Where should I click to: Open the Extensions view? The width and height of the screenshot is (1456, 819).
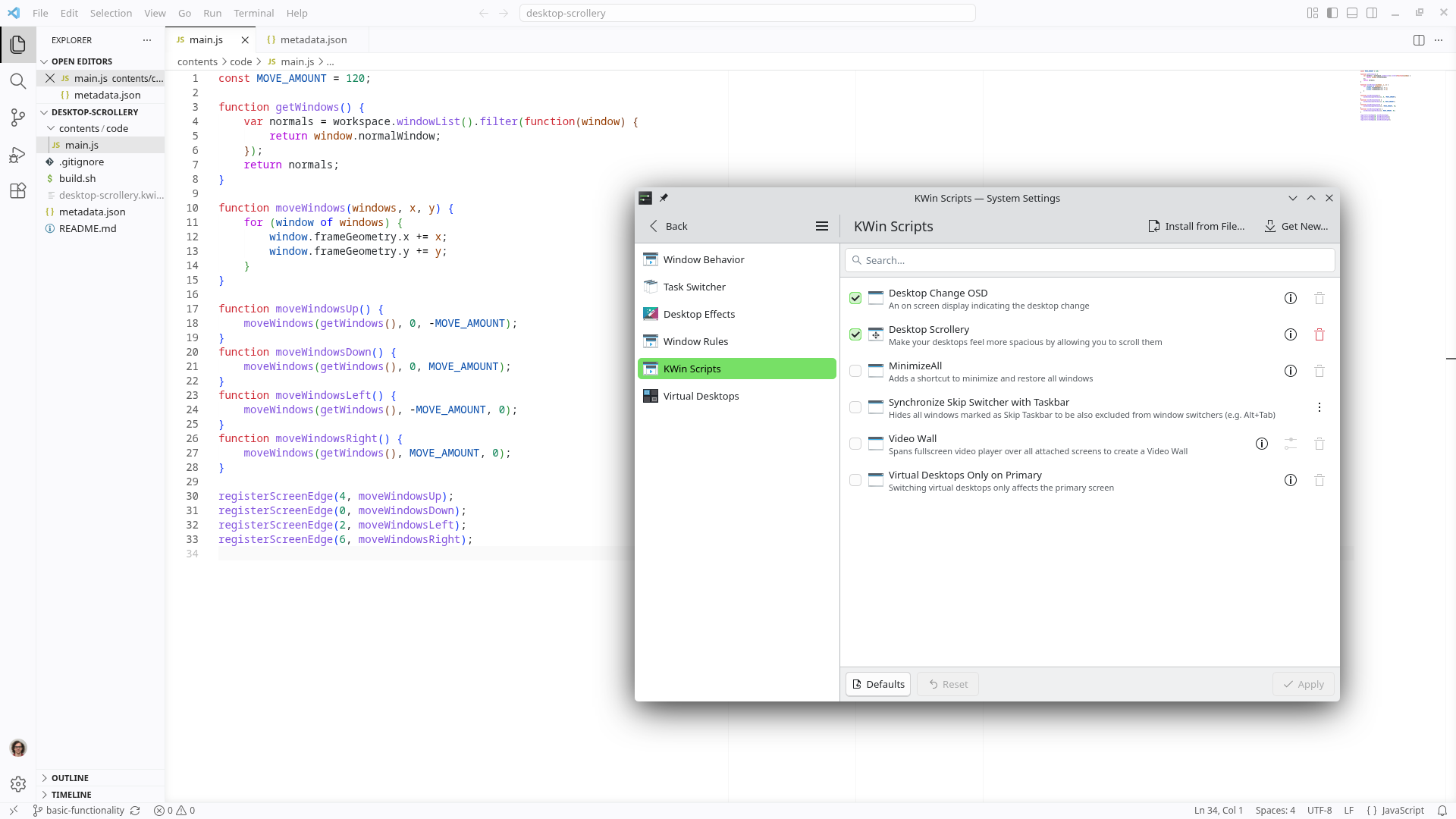tap(18, 191)
